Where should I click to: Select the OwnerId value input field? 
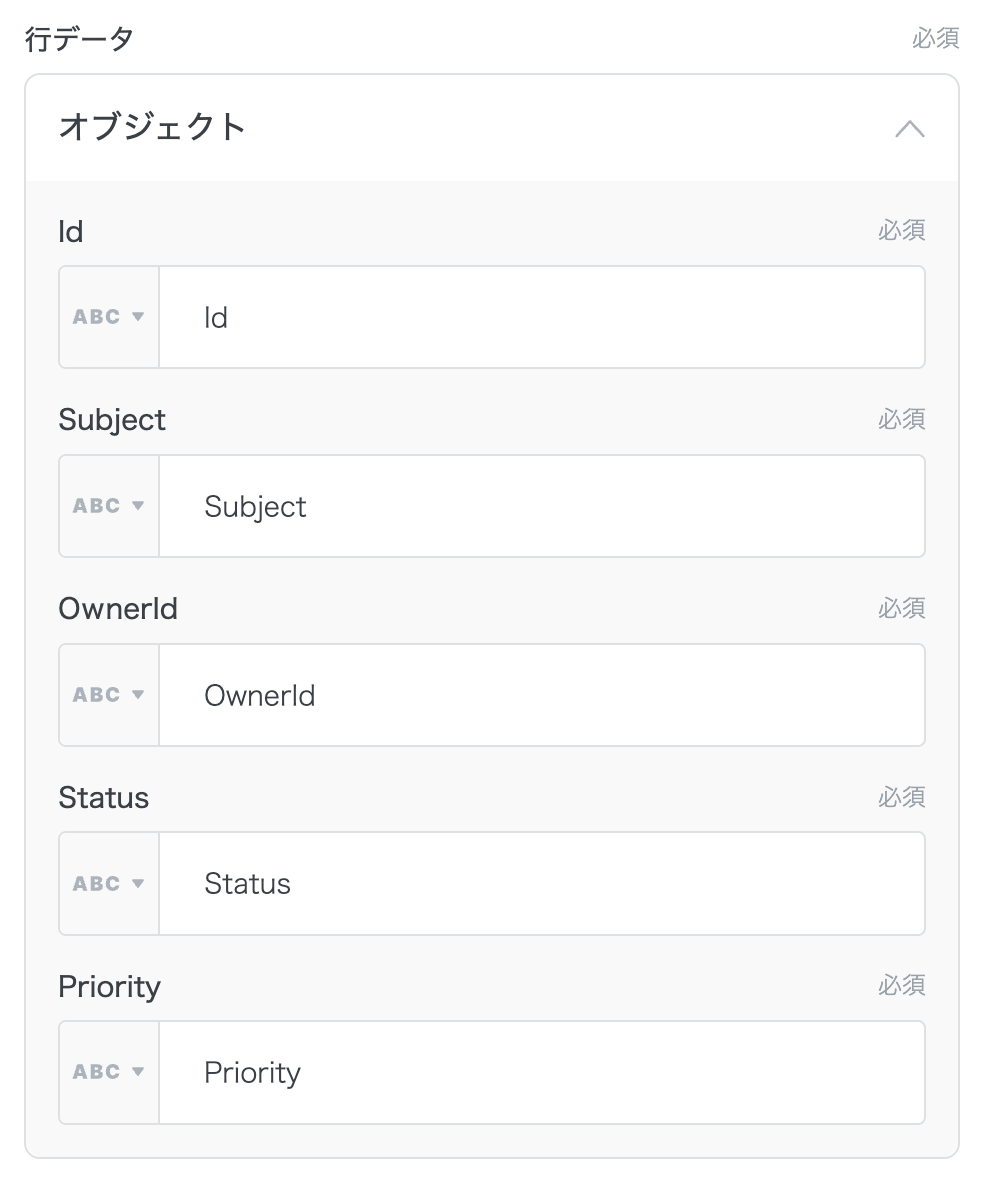click(x=541, y=695)
